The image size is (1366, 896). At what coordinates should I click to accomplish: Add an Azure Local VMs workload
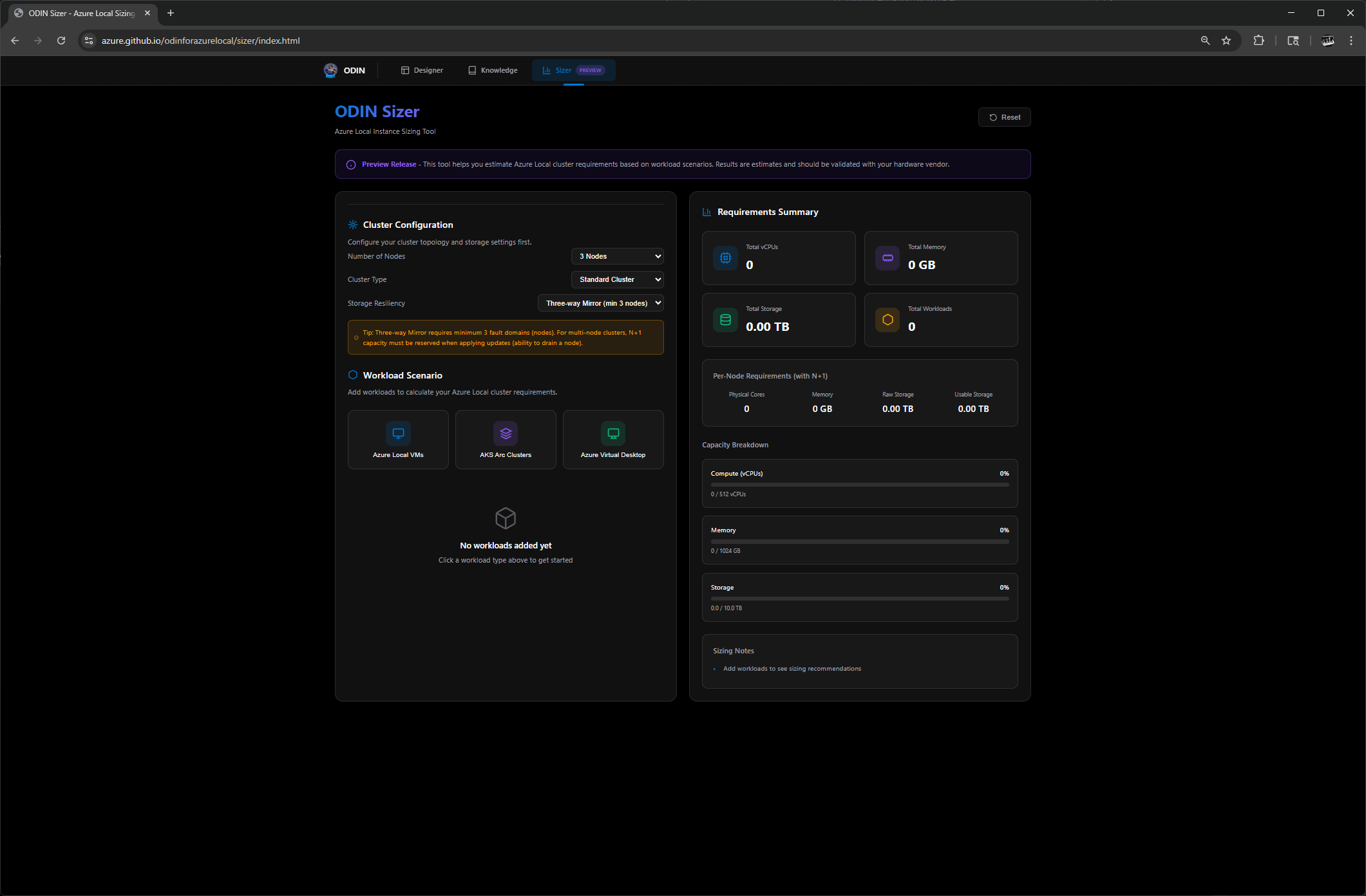(x=398, y=440)
